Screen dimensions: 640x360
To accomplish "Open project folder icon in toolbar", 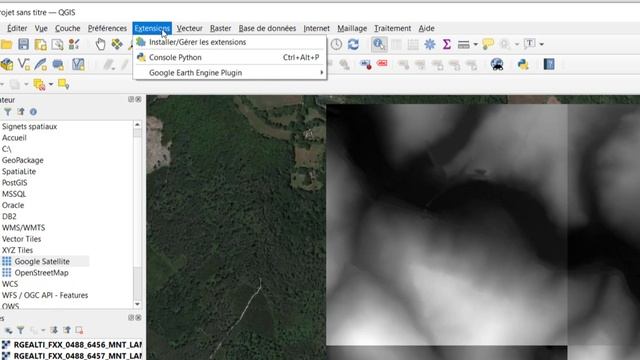I will tap(6, 44).
